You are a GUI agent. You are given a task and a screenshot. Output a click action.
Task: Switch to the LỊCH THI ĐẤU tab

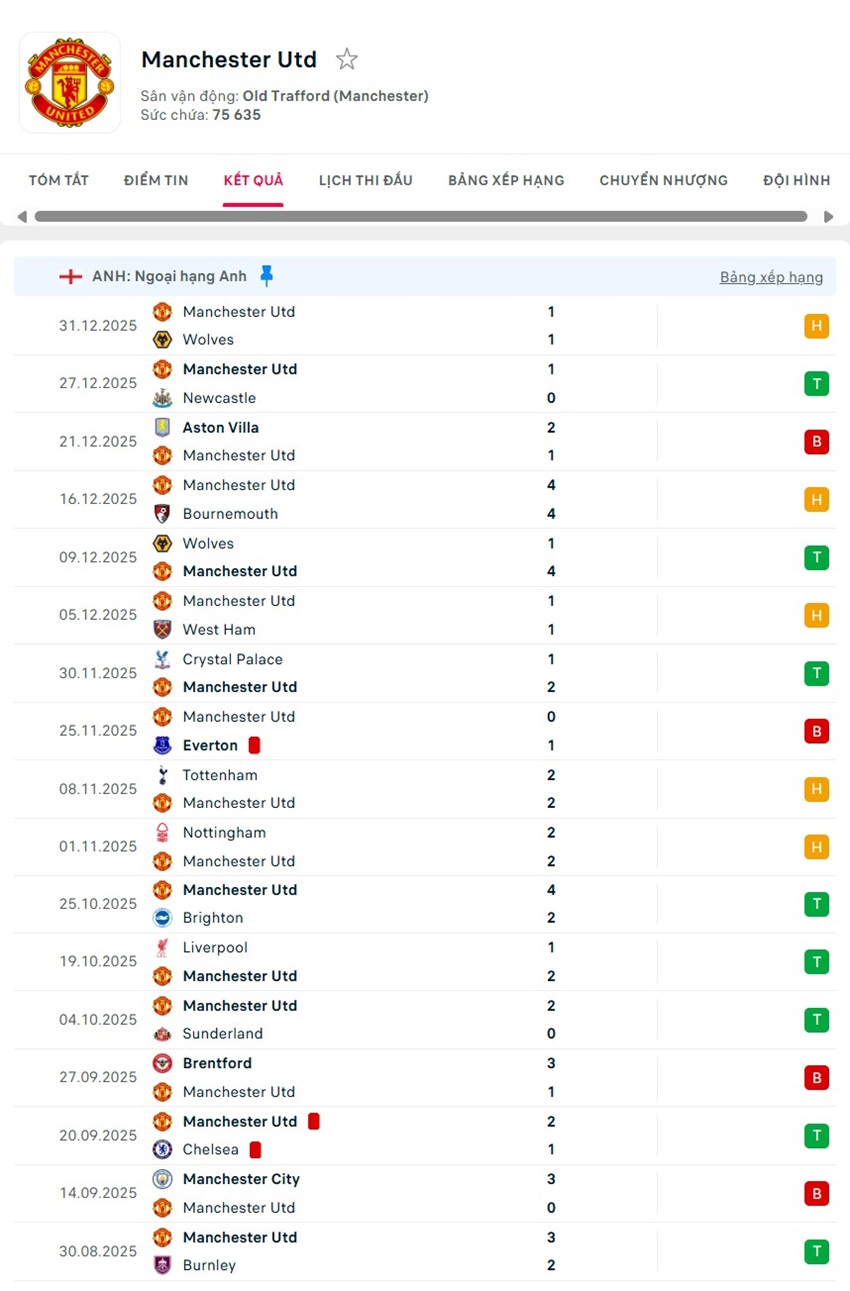click(x=365, y=180)
